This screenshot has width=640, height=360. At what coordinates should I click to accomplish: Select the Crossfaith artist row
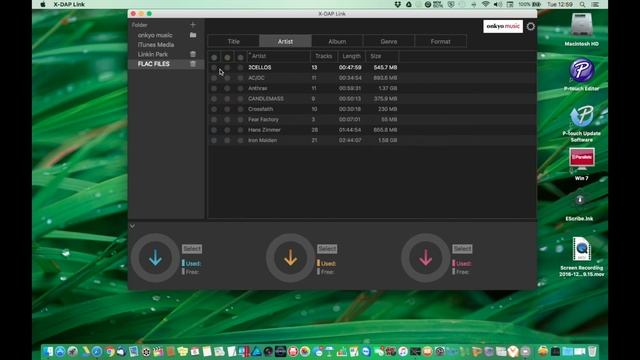pos(371,109)
